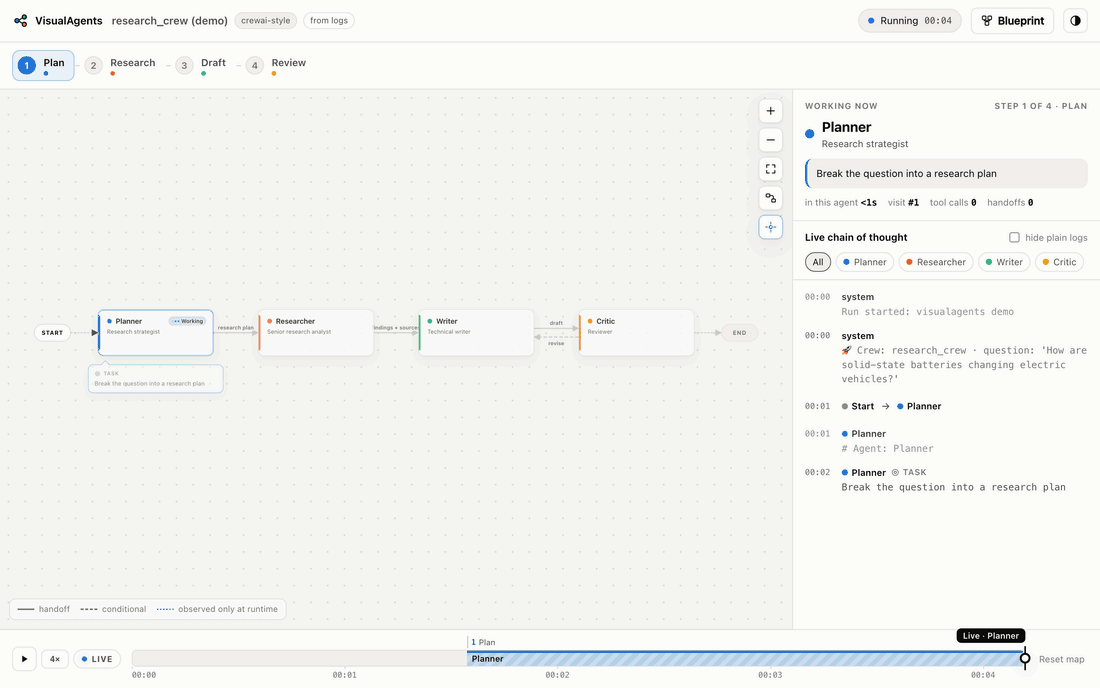Click the crewai-style tag
Image resolution: width=1100 pixels, height=688 pixels.
[265, 21]
